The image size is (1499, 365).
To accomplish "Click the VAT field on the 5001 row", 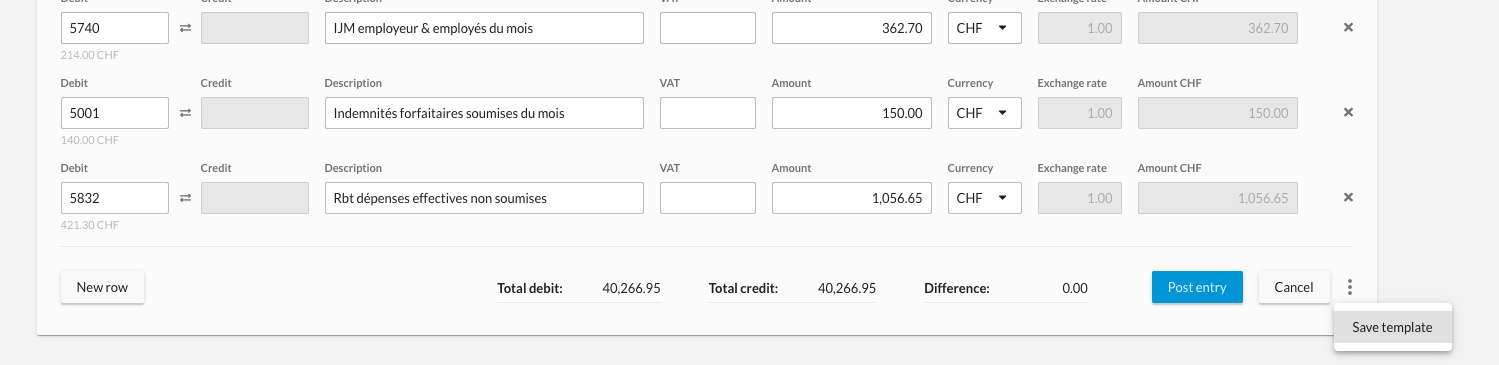I will [708, 113].
